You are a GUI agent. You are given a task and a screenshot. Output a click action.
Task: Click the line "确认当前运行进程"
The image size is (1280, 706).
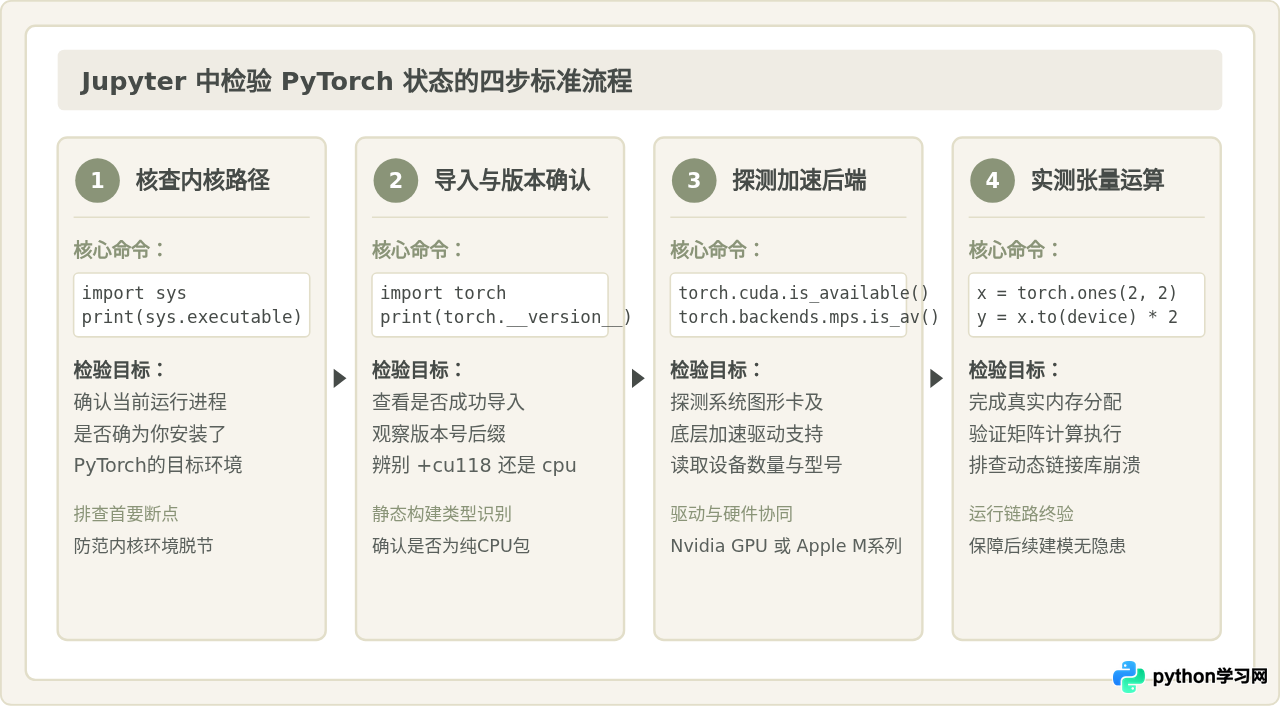(150, 402)
